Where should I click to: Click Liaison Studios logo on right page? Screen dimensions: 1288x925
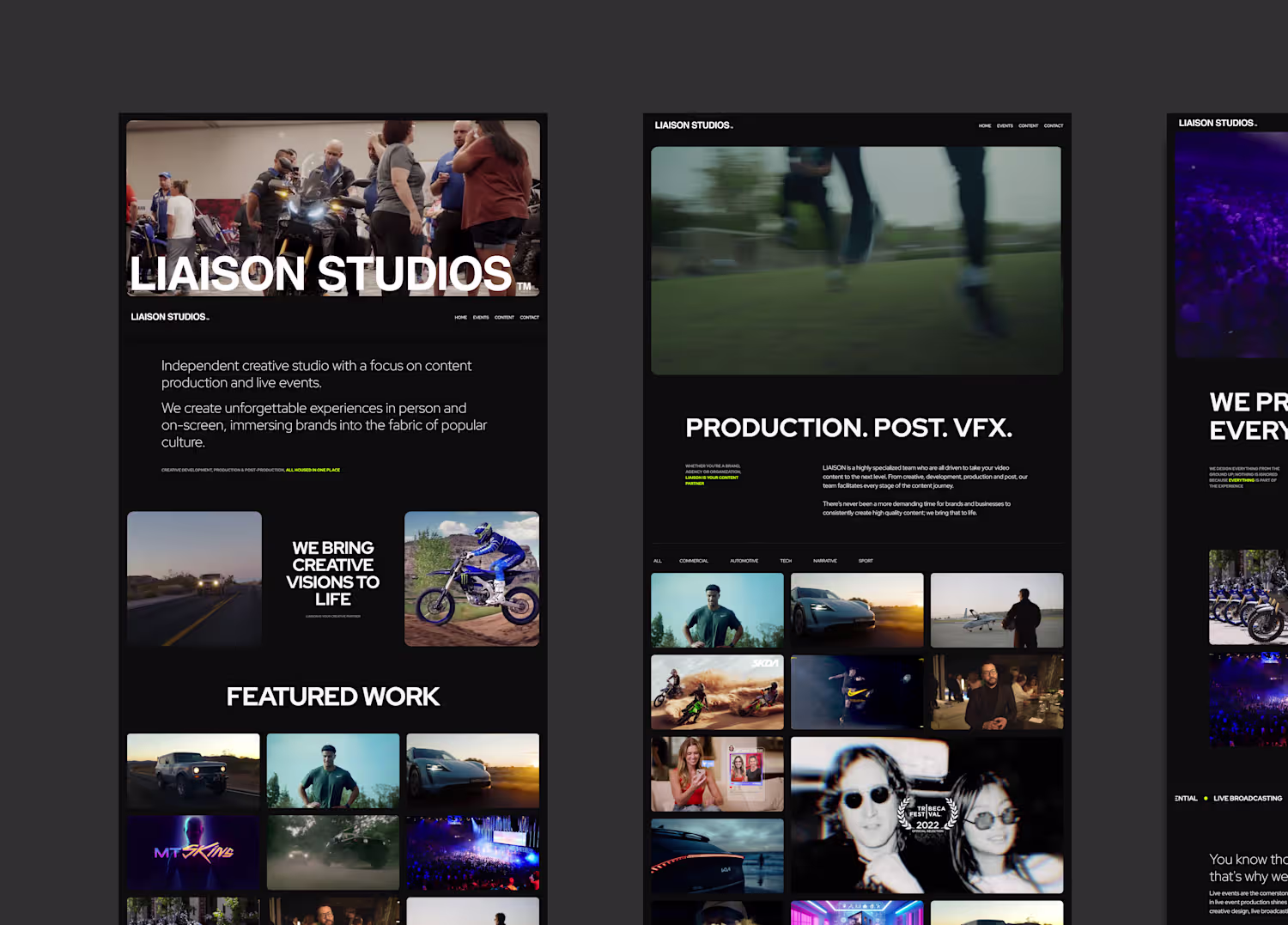click(x=1218, y=123)
